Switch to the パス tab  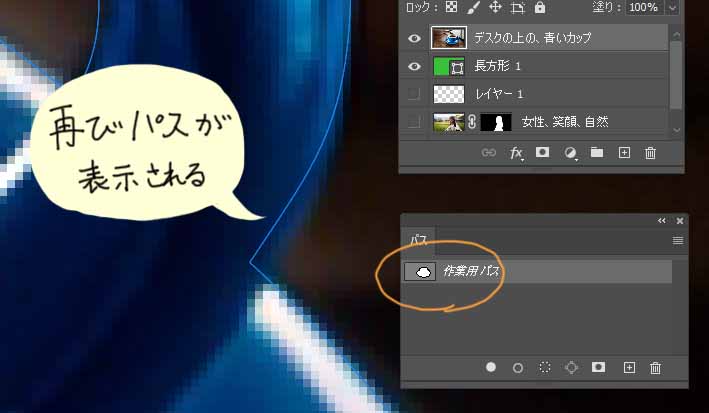coord(421,241)
